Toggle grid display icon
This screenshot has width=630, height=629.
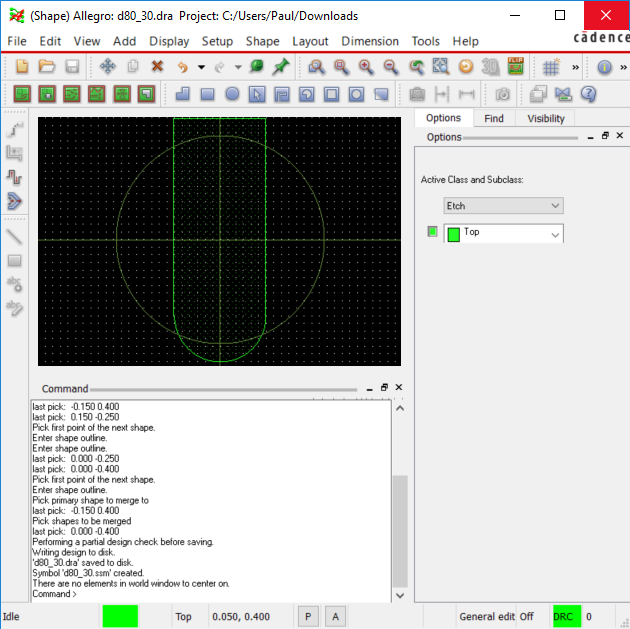tap(551, 67)
